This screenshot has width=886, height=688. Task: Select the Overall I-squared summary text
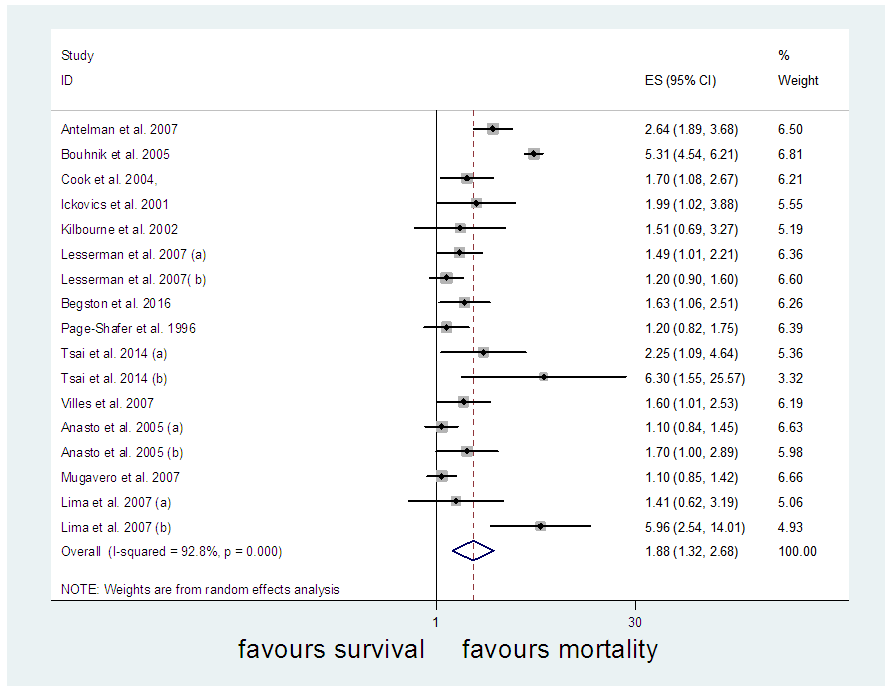pyautogui.click(x=171, y=551)
